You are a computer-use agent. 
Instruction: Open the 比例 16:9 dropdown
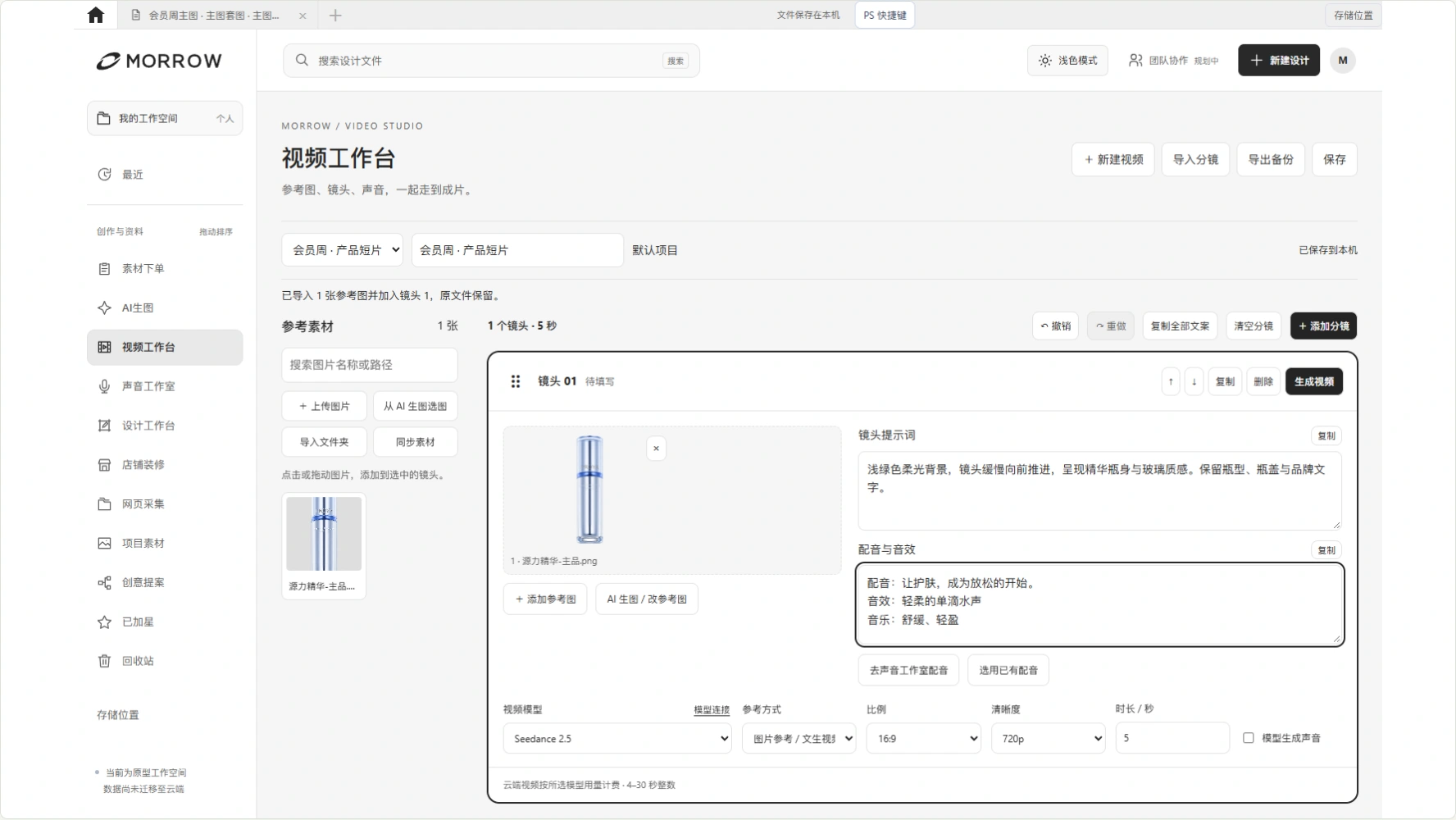924,739
